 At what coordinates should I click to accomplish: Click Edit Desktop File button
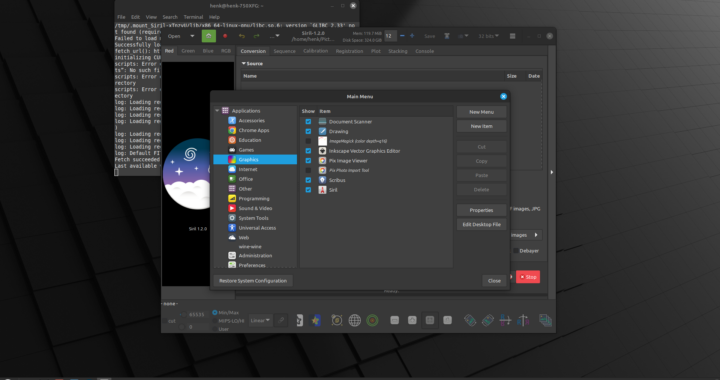click(x=481, y=224)
